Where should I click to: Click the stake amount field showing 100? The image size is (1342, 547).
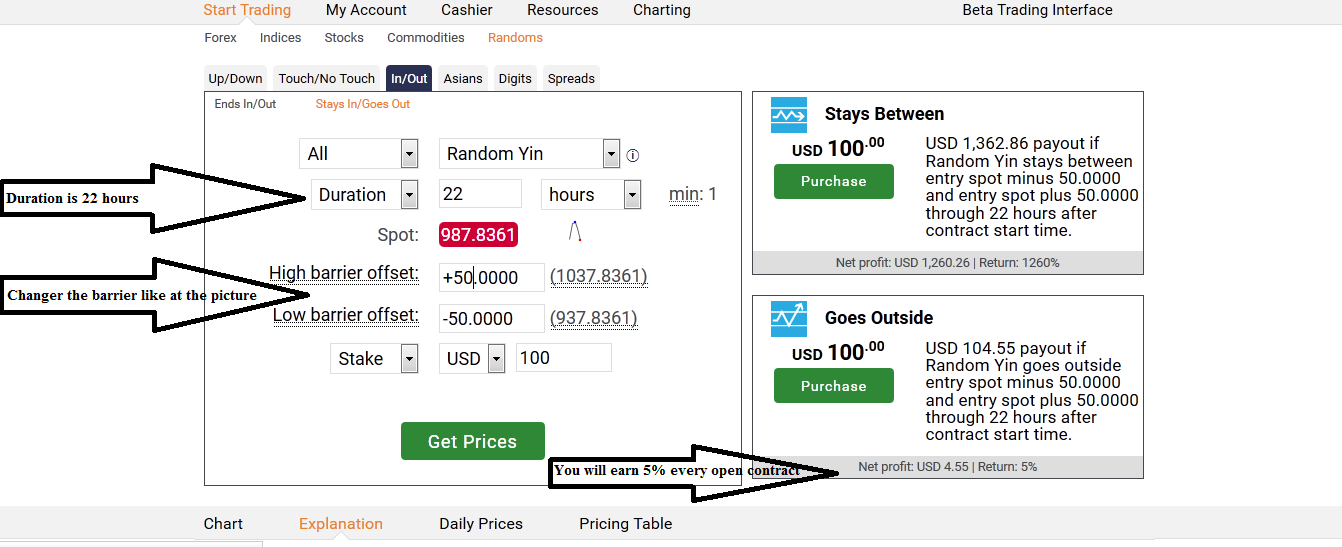point(564,358)
